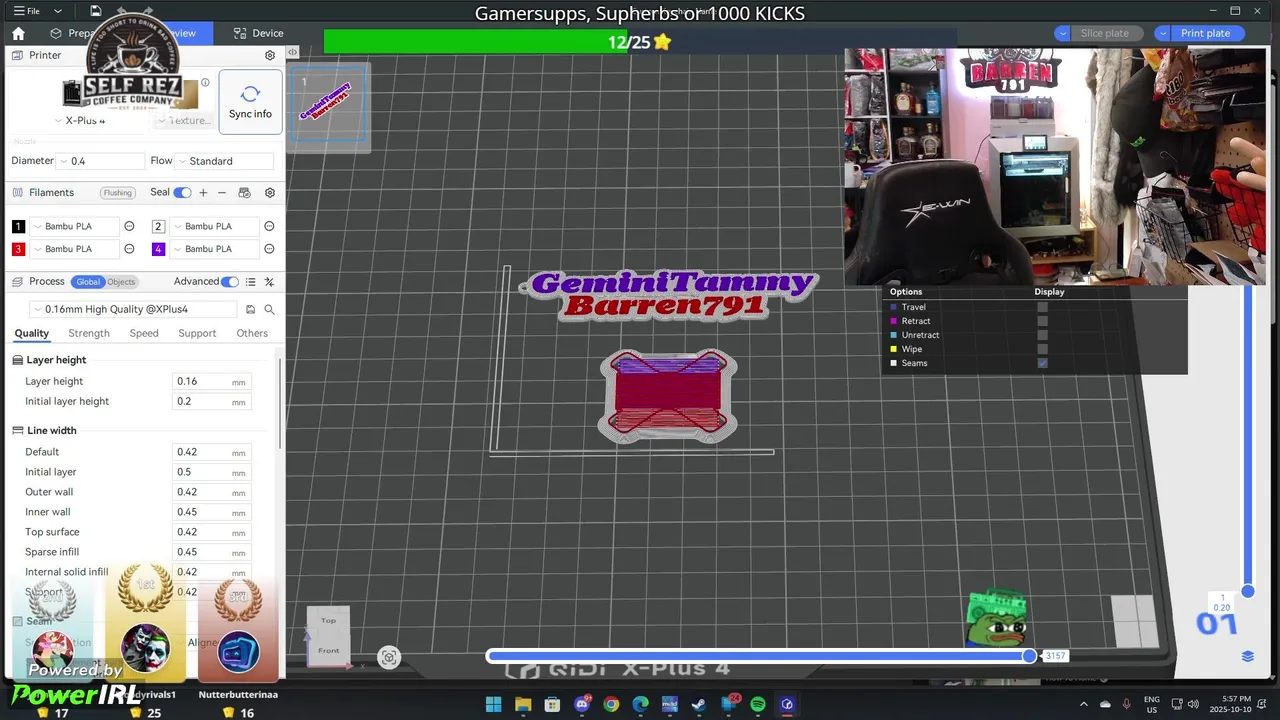1280x720 pixels.
Task: Open the Flow Standard dropdown
Action: point(224,161)
